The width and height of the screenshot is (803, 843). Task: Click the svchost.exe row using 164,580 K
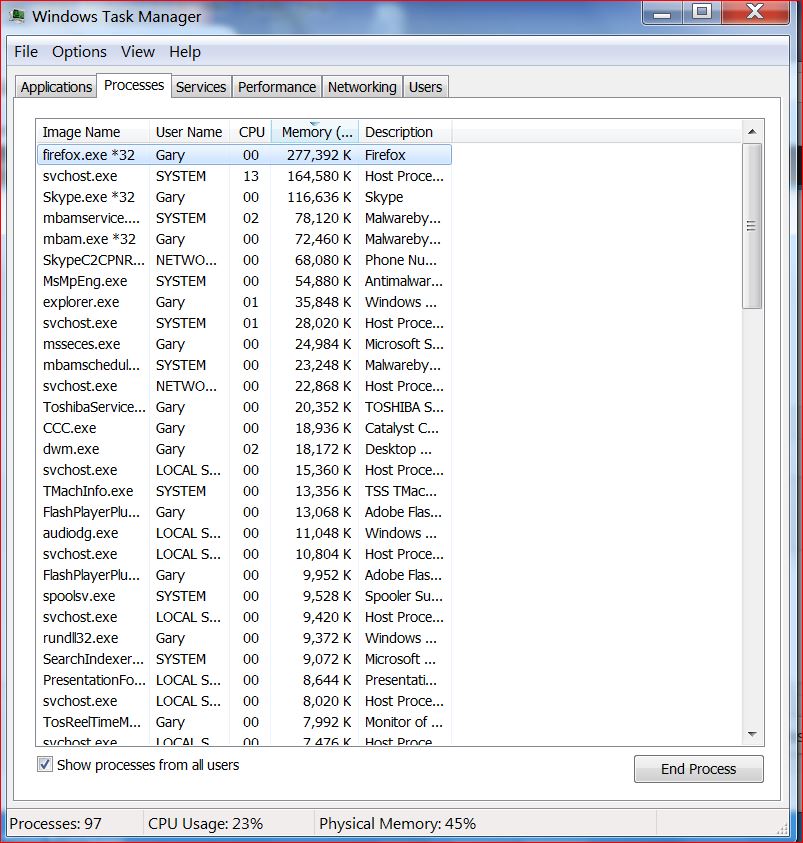(x=244, y=176)
